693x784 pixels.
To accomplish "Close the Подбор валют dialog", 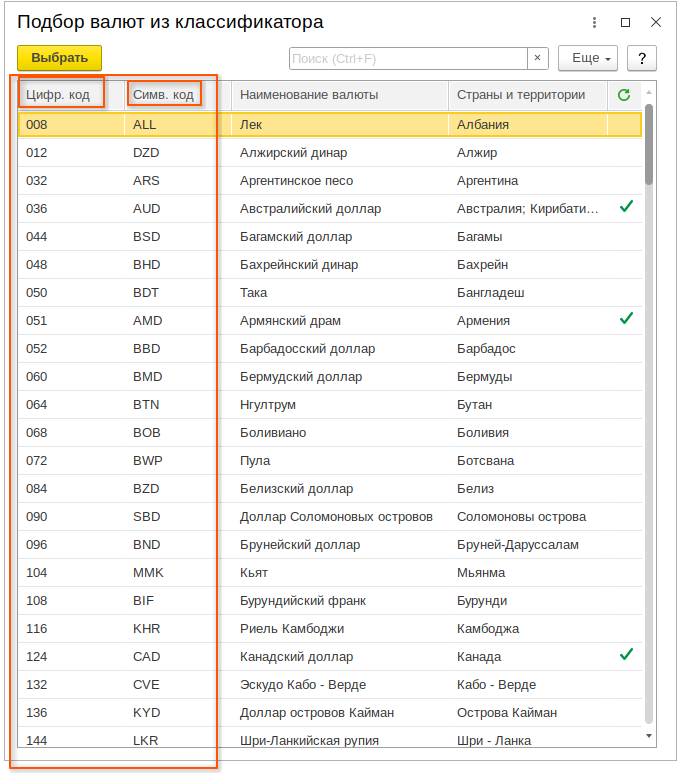I will [656, 22].
